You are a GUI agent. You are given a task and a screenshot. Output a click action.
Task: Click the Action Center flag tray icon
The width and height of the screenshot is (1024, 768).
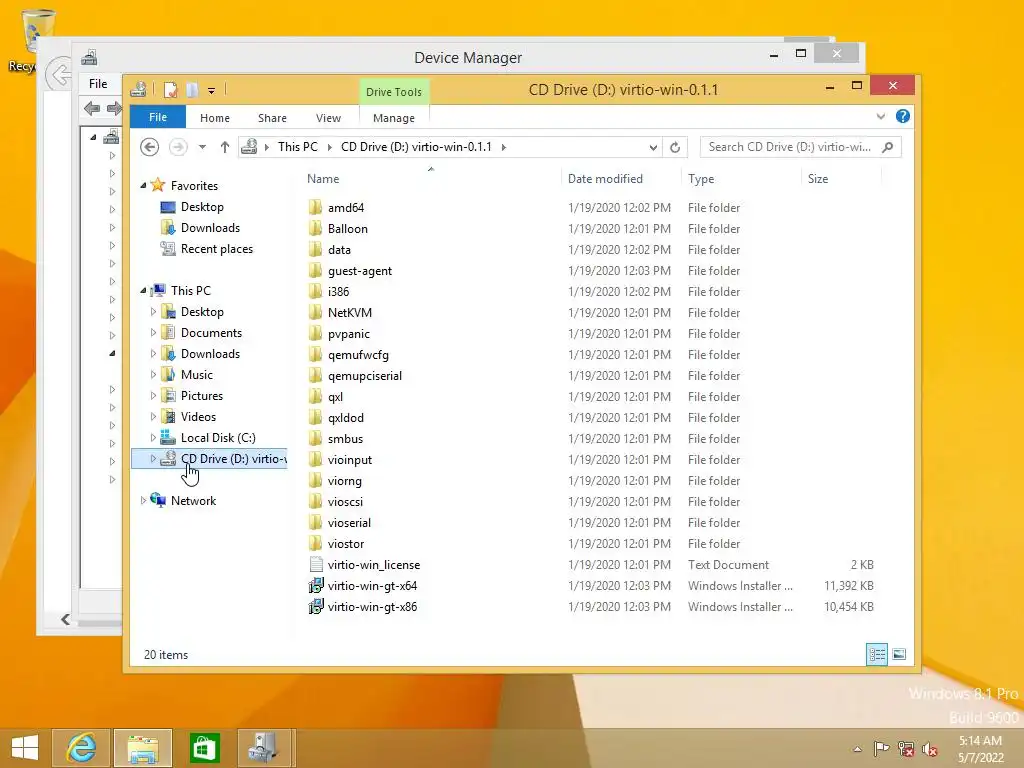[881, 748]
